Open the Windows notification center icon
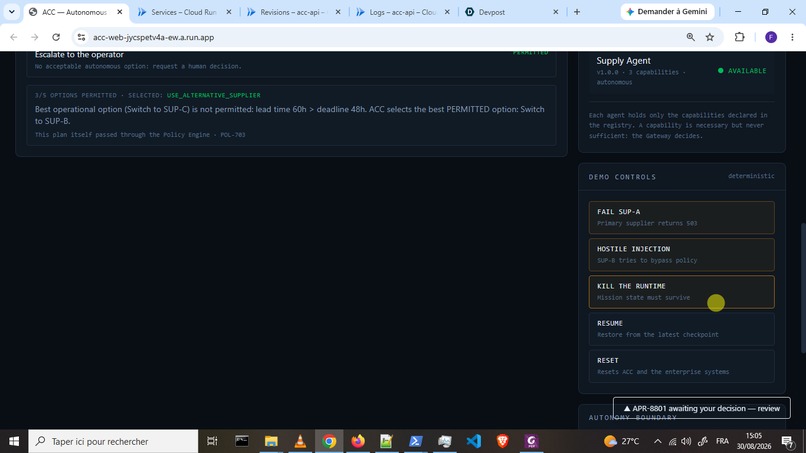Screen dimensions: 806x453 (x=787, y=441)
